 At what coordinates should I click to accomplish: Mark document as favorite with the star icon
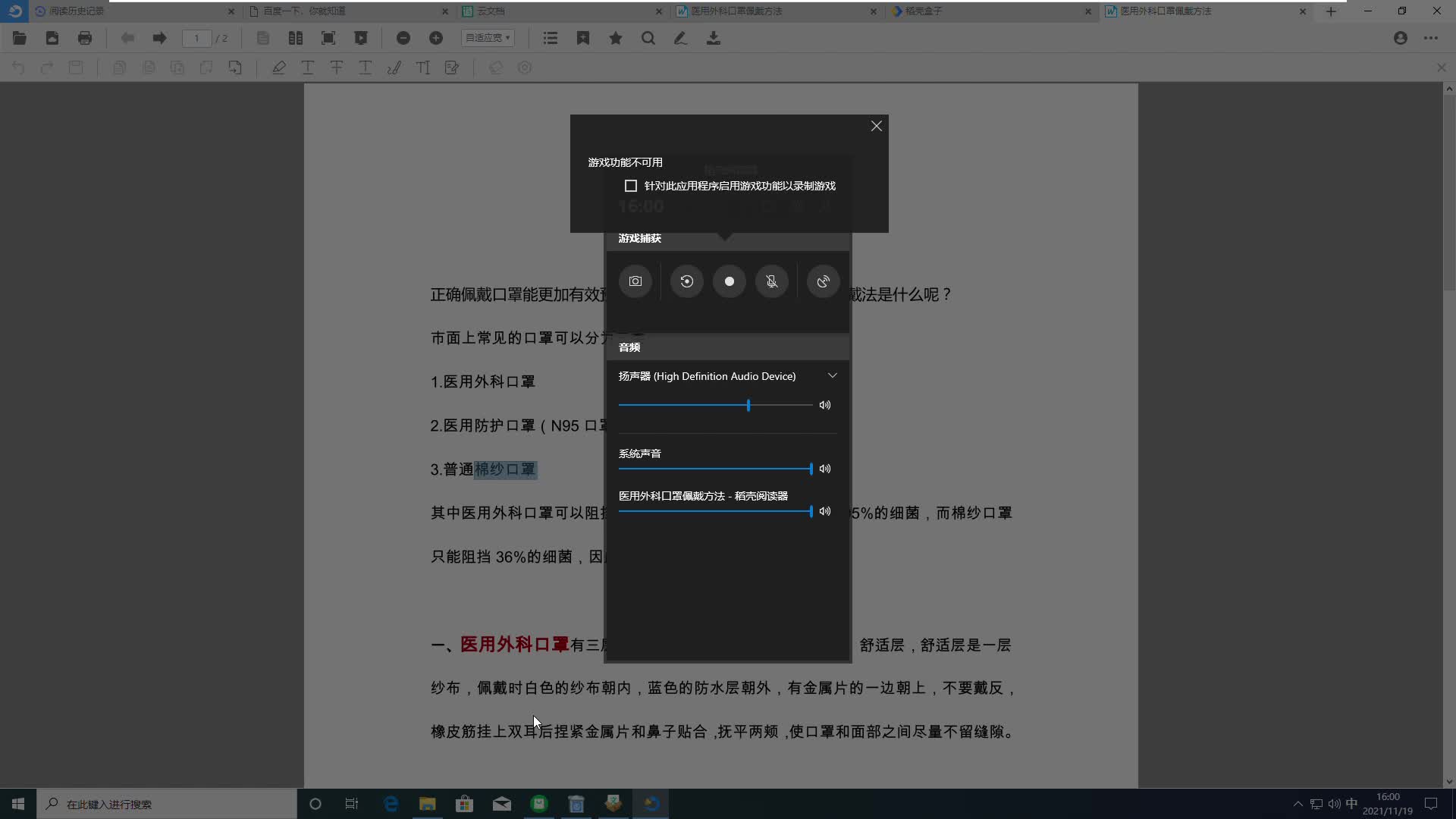(615, 38)
